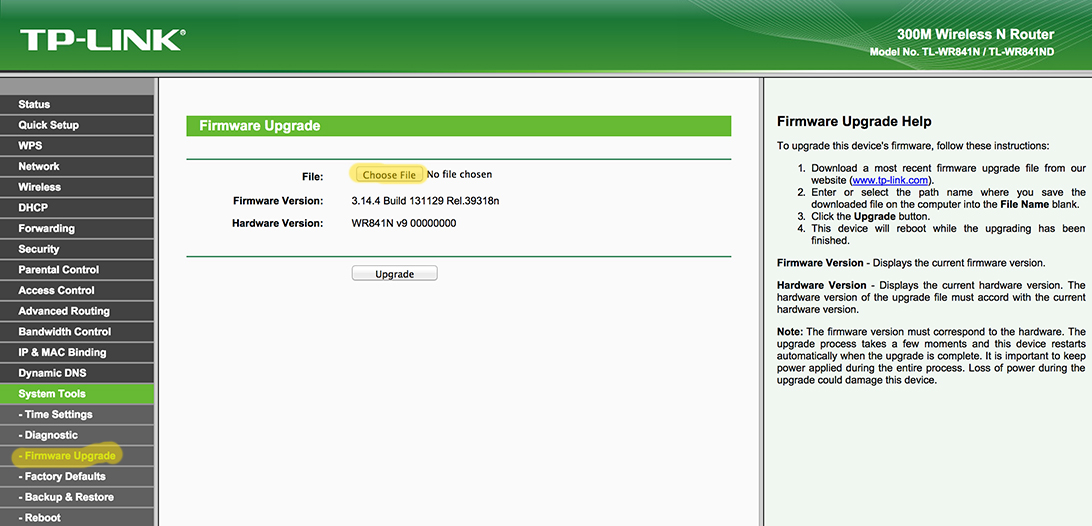Open Backup & Restore submenu item
Screen dimensions: 1092x526
(x=68, y=497)
